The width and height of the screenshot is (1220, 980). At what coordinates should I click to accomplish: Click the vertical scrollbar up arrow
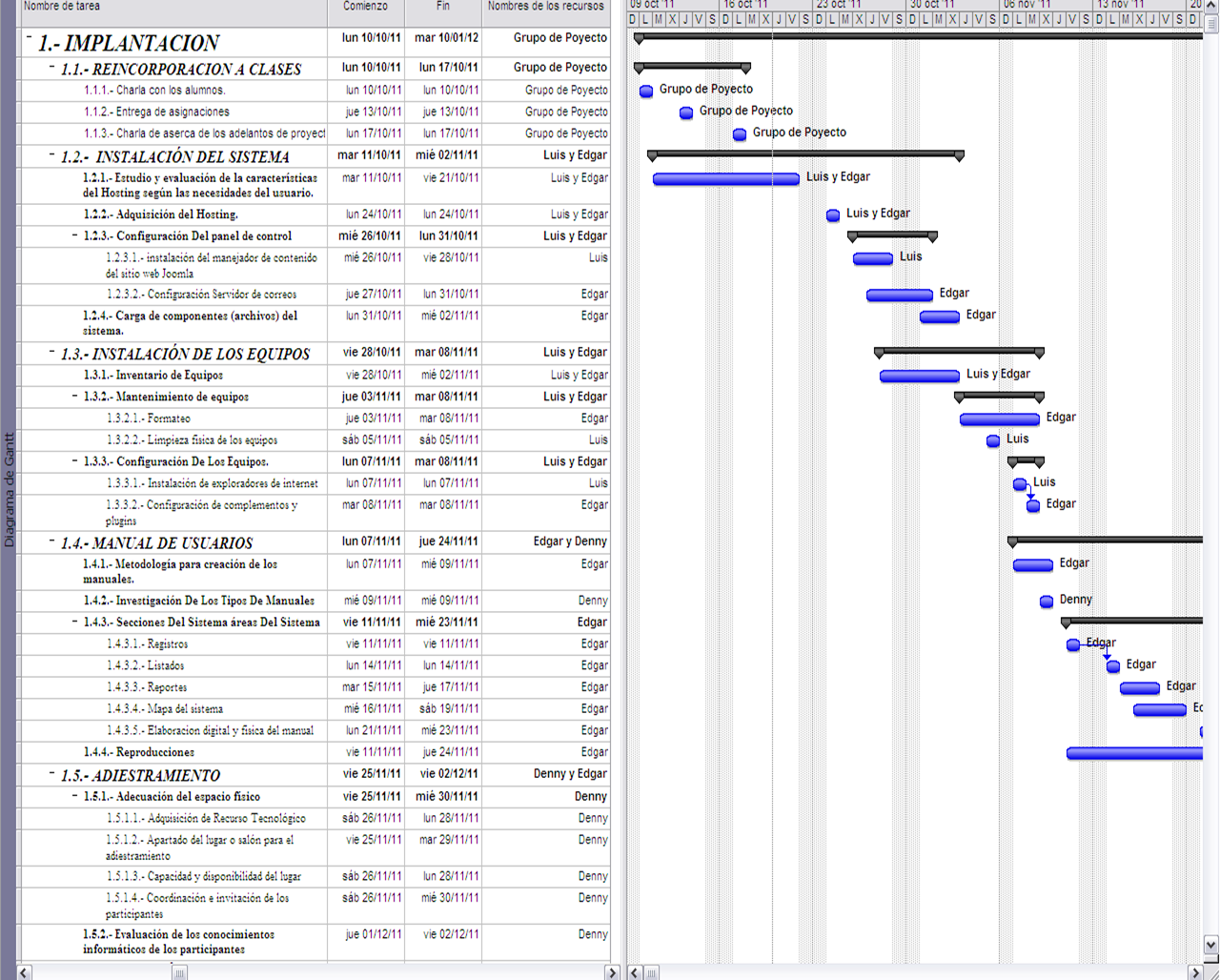pos(1211,4)
